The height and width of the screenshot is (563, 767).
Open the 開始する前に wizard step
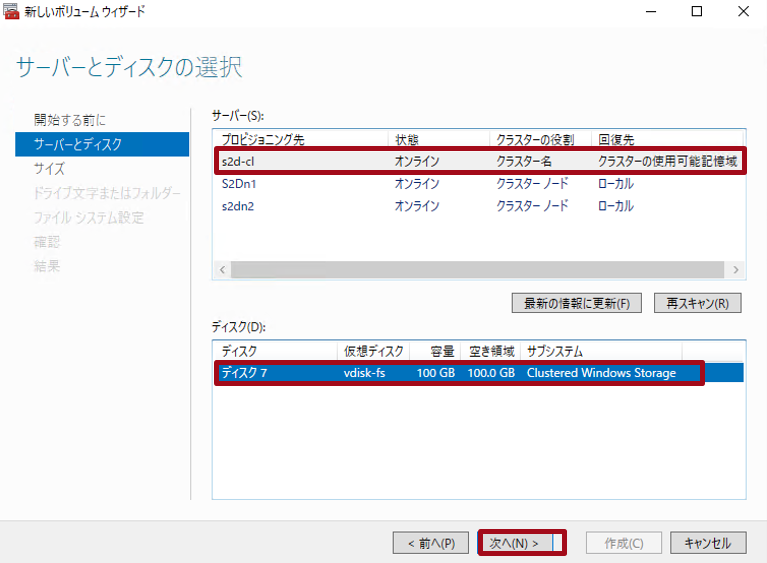click(69, 120)
